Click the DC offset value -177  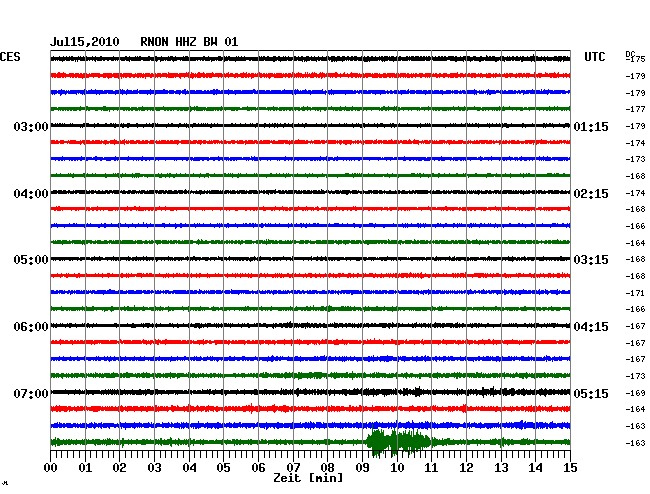pyautogui.click(x=635, y=109)
